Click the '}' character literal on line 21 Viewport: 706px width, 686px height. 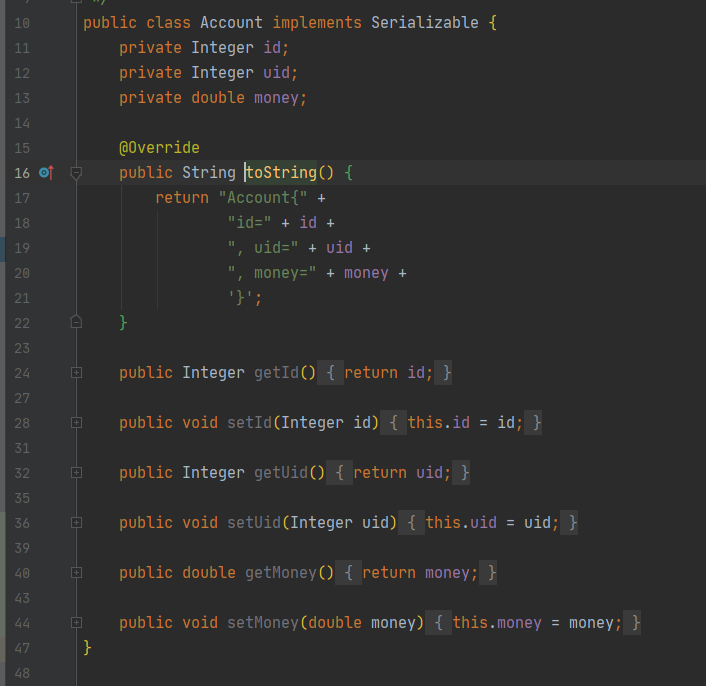241,298
